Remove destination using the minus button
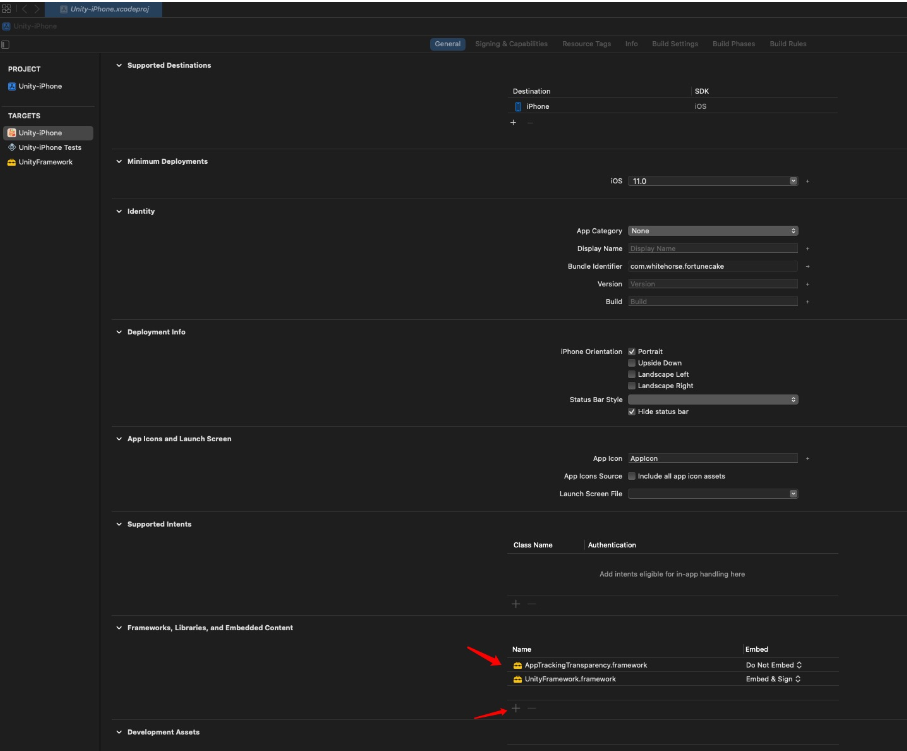907x751 pixels. tap(530, 123)
